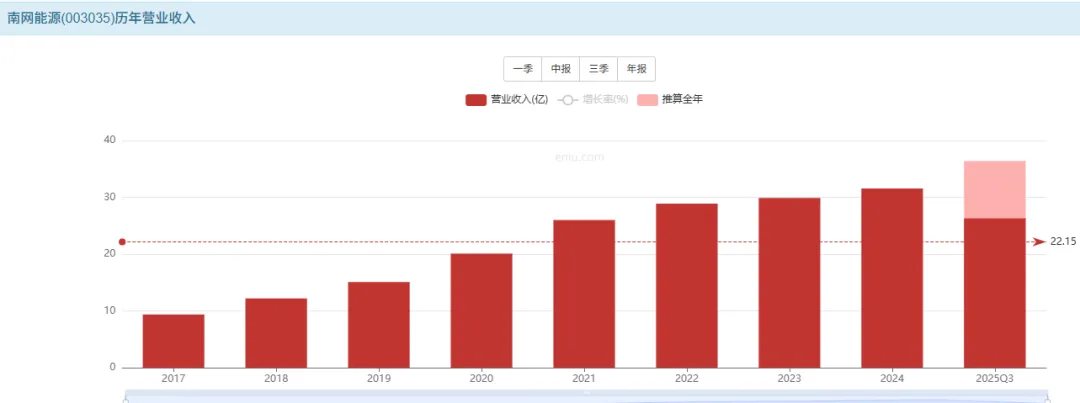Click the 2021 axis label
1080x403 pixels.
coord(584,379)
